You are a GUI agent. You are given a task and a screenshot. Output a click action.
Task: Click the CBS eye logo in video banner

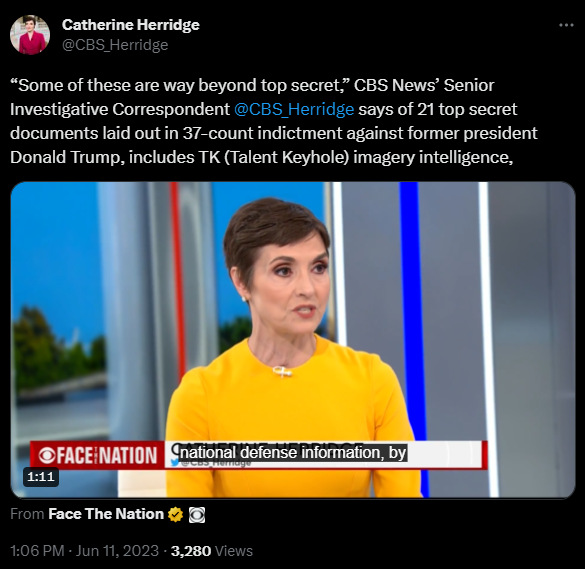click(47, 456)
